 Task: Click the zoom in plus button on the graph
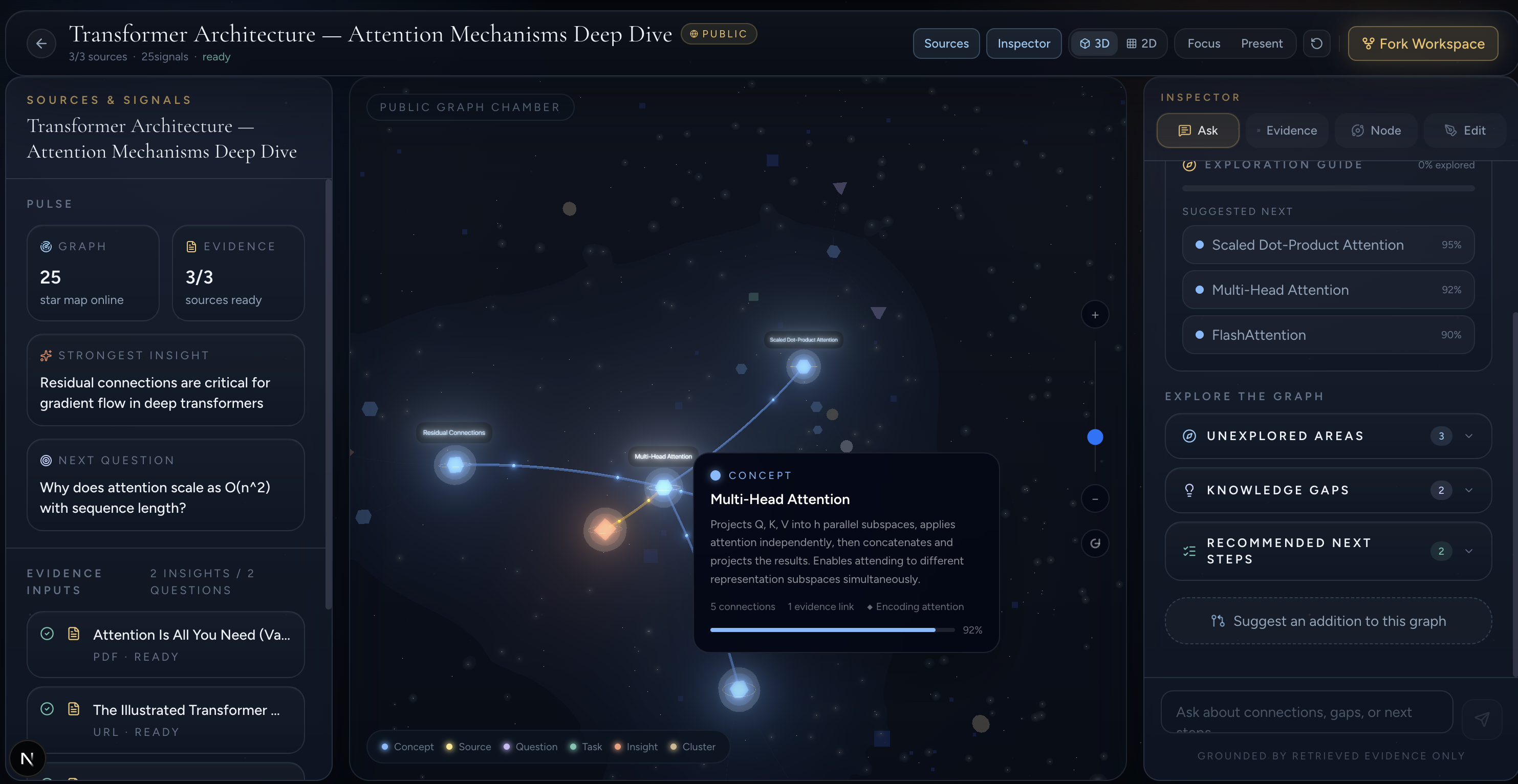(x=1094, y=315)
